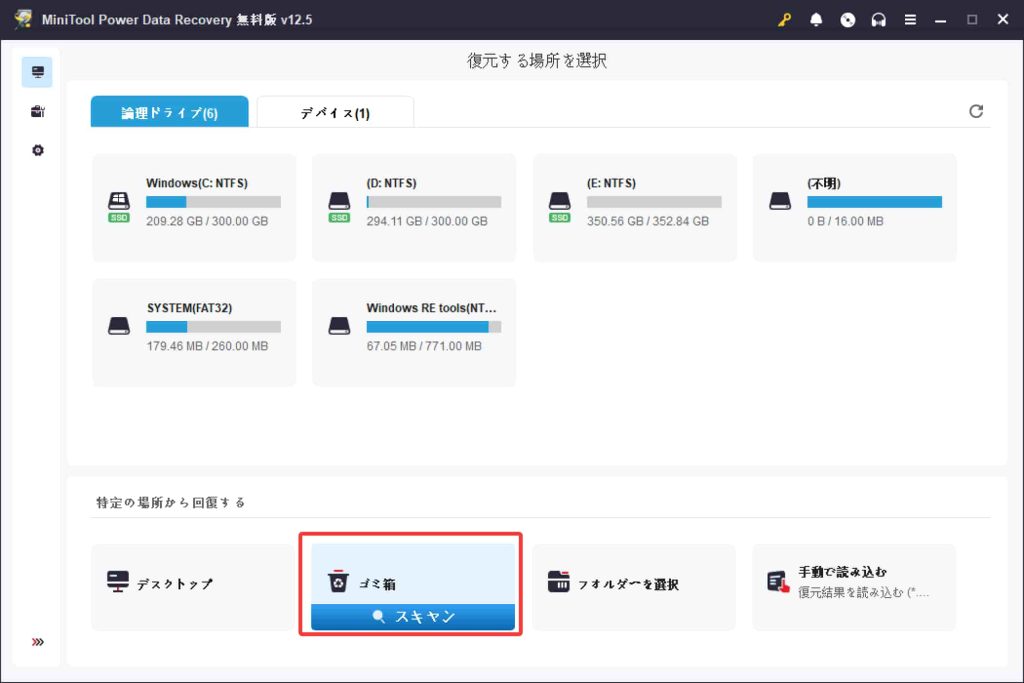Click the unknown partition drive icon
The height and width of the screenshot is (683, 1024).
click(780, 200)
